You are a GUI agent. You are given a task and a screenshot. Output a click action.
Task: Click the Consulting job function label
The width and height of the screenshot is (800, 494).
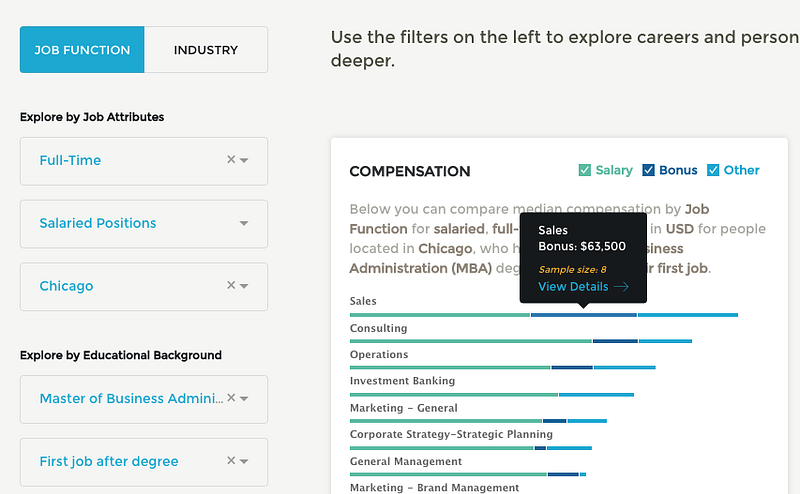click(378, 328)
